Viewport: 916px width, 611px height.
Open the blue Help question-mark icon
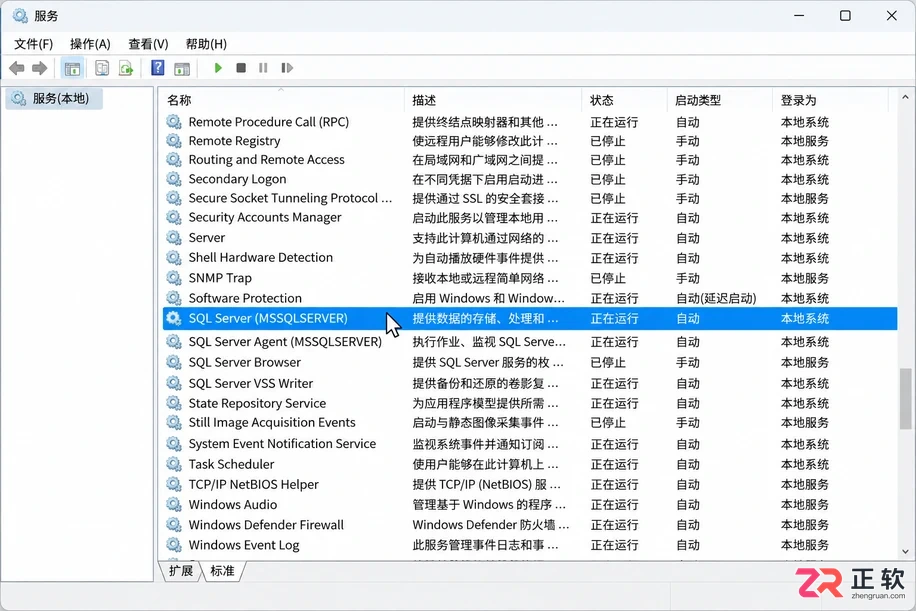click(158, 68)
